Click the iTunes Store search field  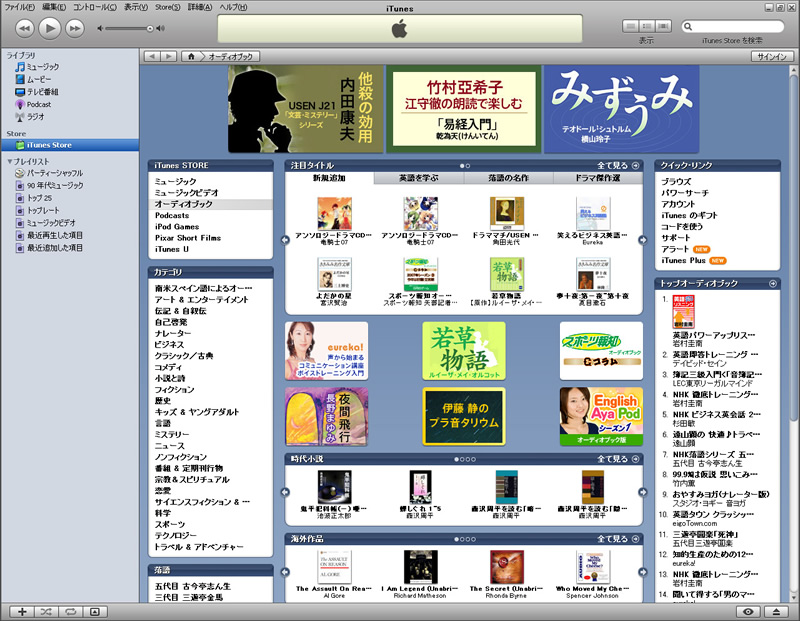pyautogui.click(x=733, y=27)
